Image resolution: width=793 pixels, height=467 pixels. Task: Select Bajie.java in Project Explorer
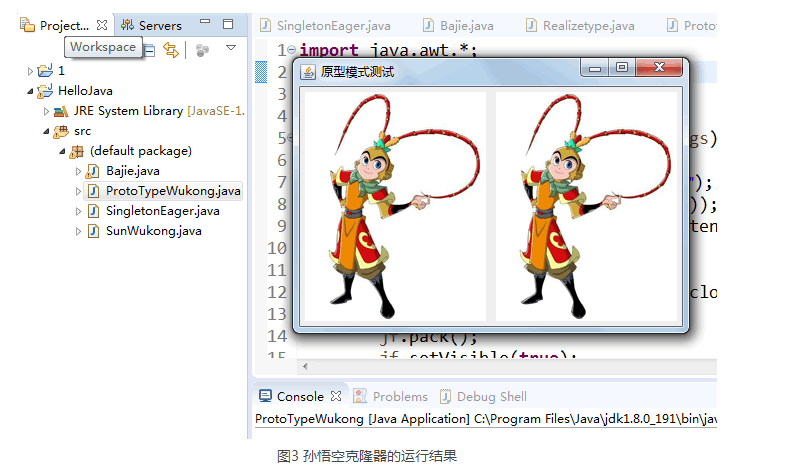point(133,171)
